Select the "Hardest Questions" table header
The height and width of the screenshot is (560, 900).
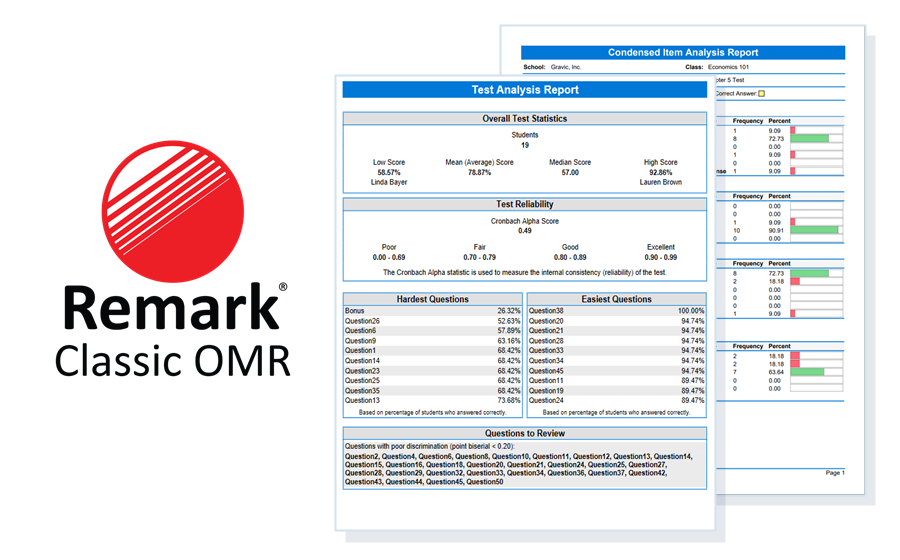[x=433, y=299]
